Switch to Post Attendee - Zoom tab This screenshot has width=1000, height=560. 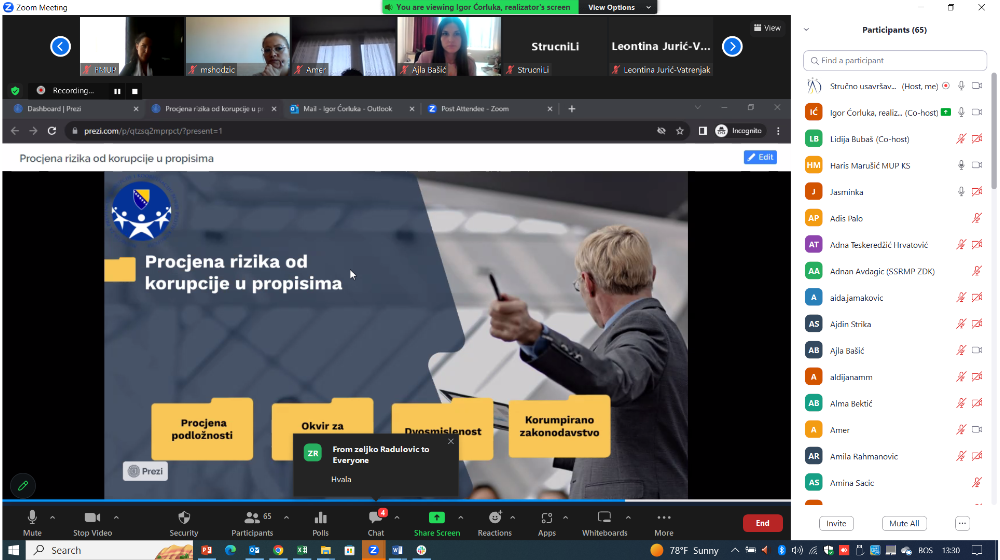coord(490,109)
